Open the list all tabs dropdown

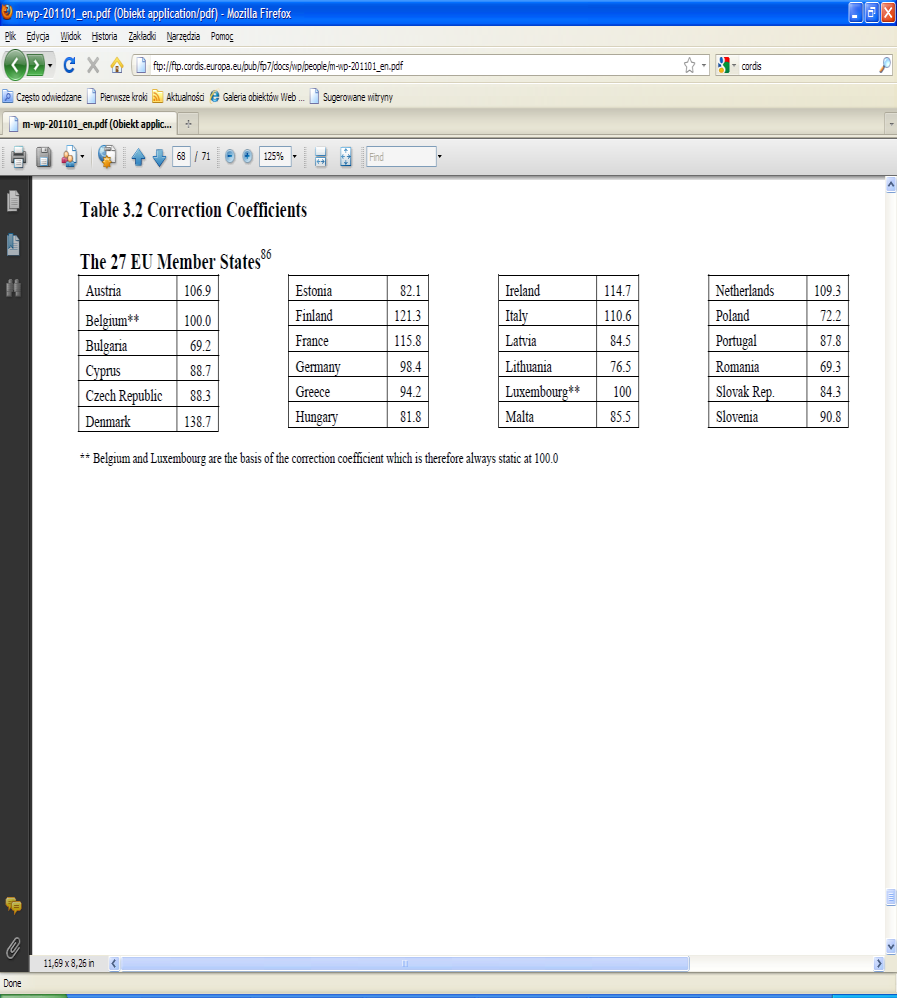pyautogui.click(x=891, y=123)
